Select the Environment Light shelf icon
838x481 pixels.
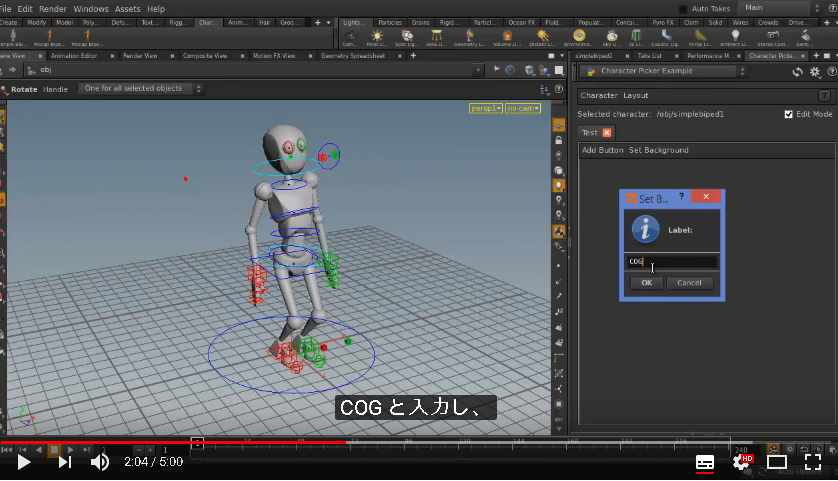coord(579,36)
